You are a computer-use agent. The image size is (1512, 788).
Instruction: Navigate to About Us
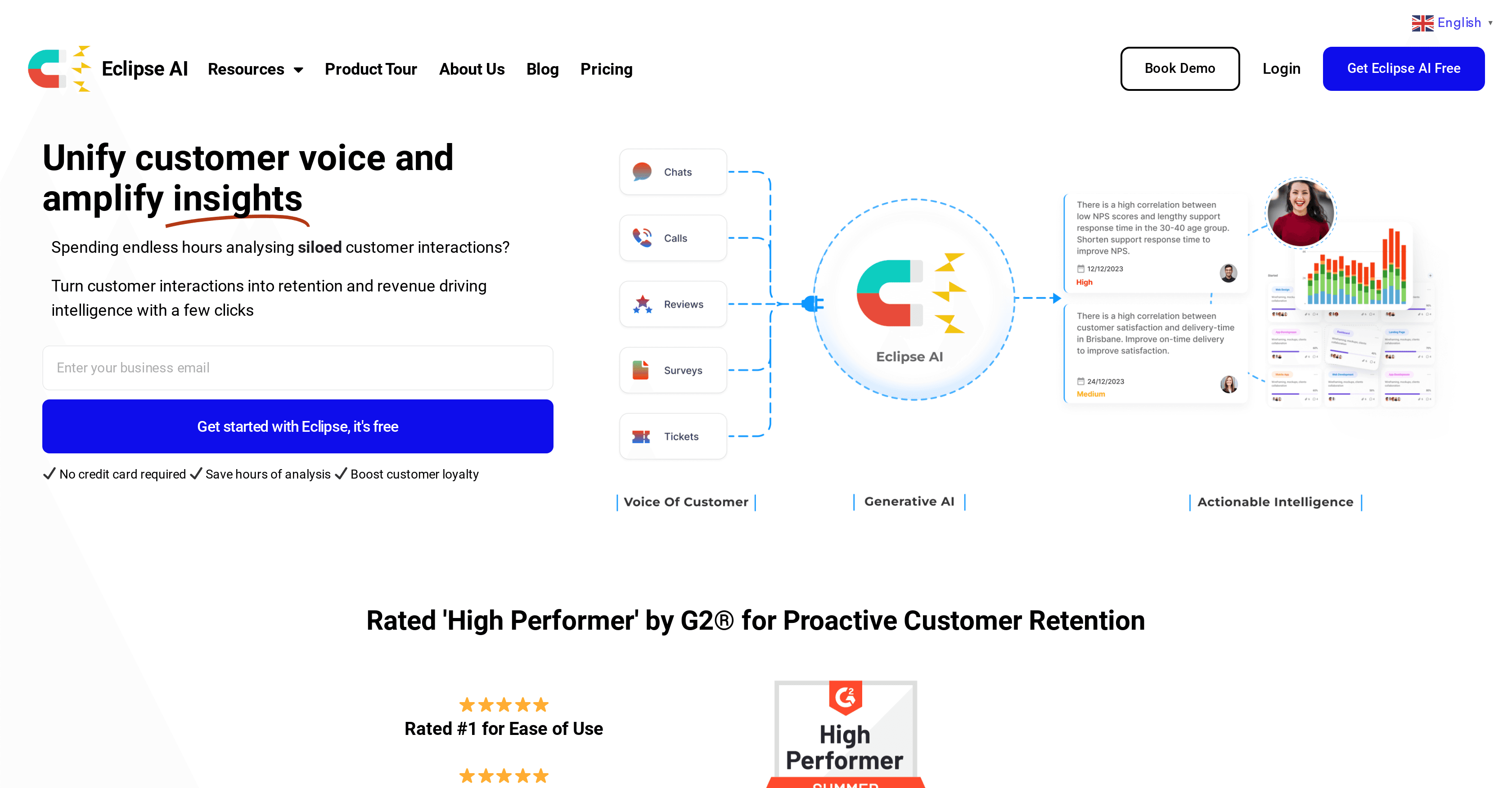pyautogui.click(x=472, y=69)
